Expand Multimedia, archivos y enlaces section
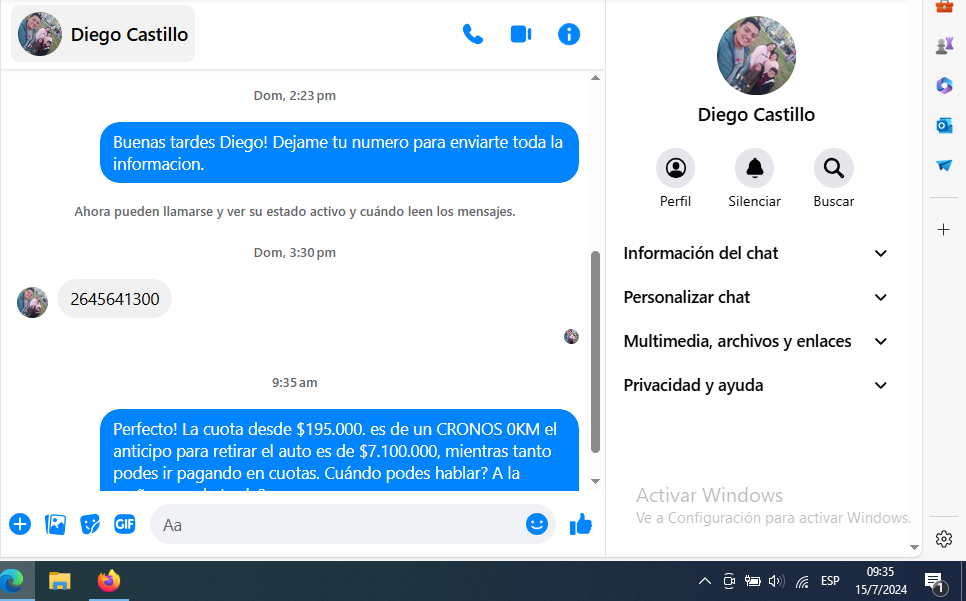The height and width of the screenshot is (601, 966). pyautogui.click(x=756, y=341)
